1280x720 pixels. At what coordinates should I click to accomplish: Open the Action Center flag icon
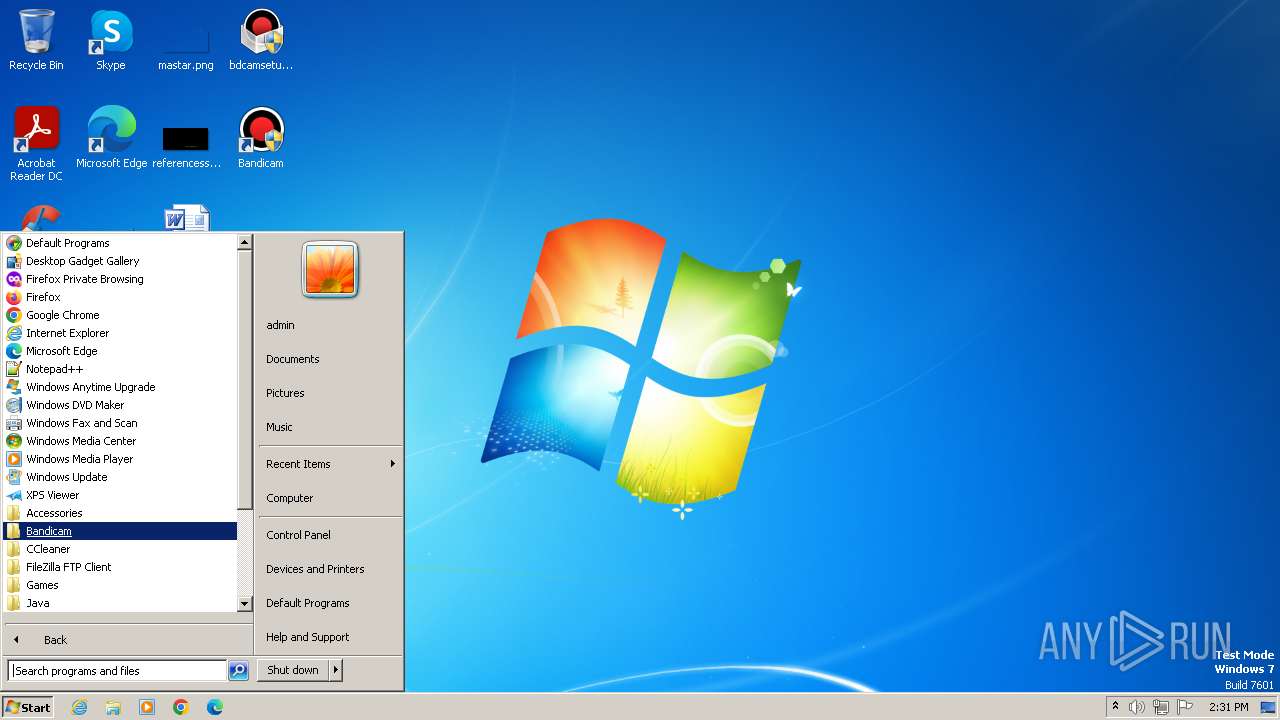1186,707
